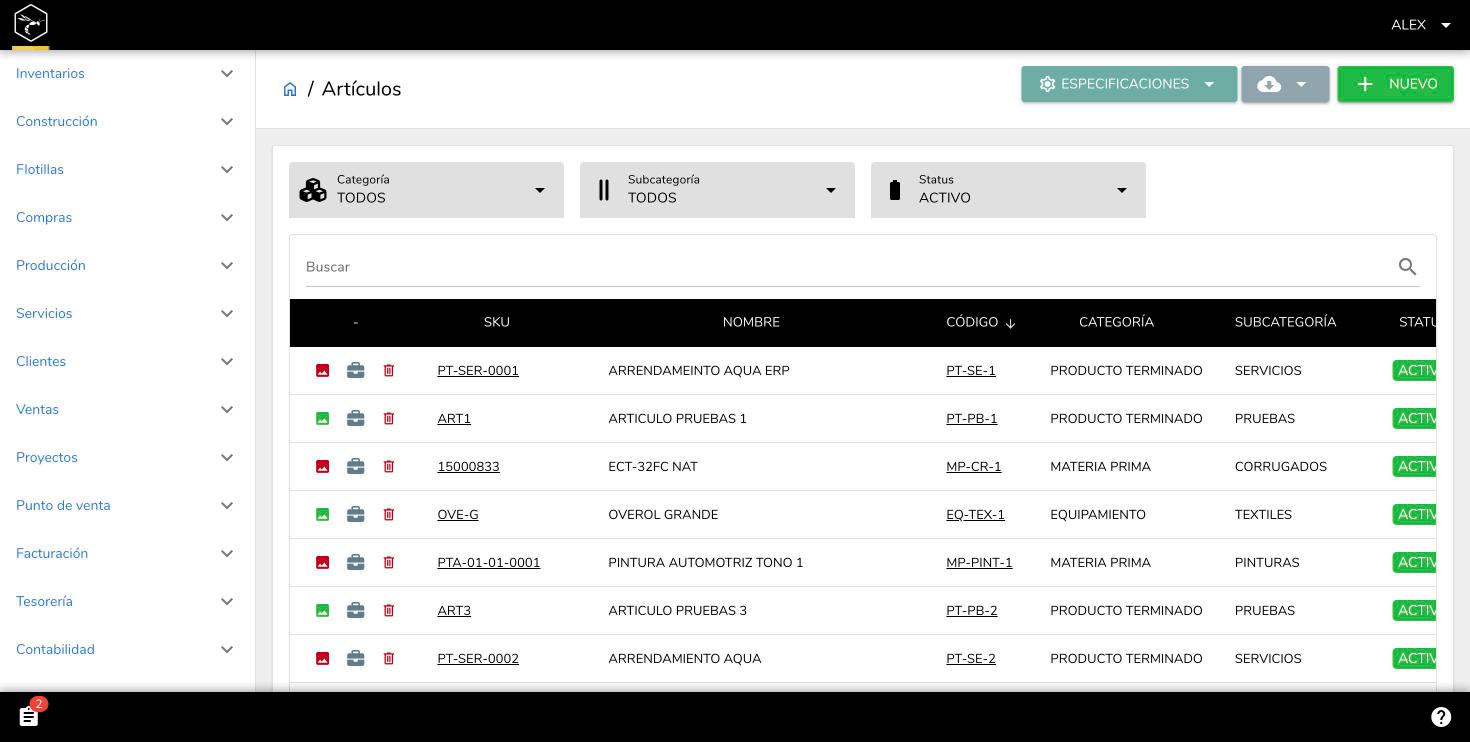Click the app logo in top bar
Viewport: 1470px width, 742px height.
(31, 22)
